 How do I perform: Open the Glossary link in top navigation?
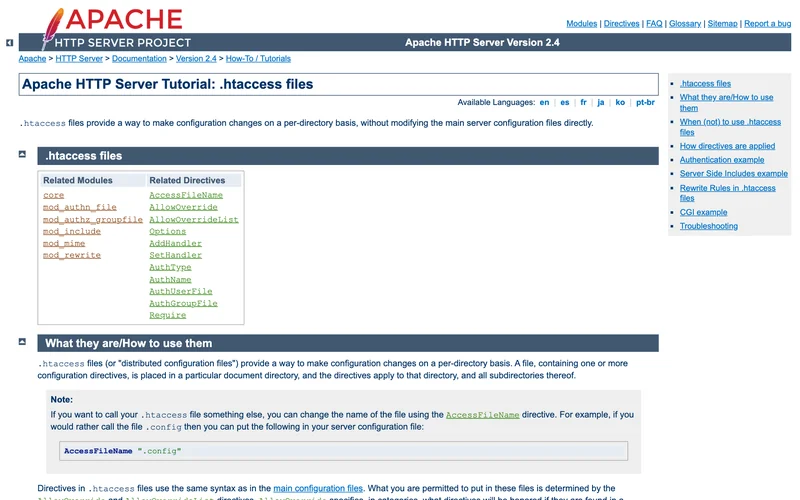[685, 23]
